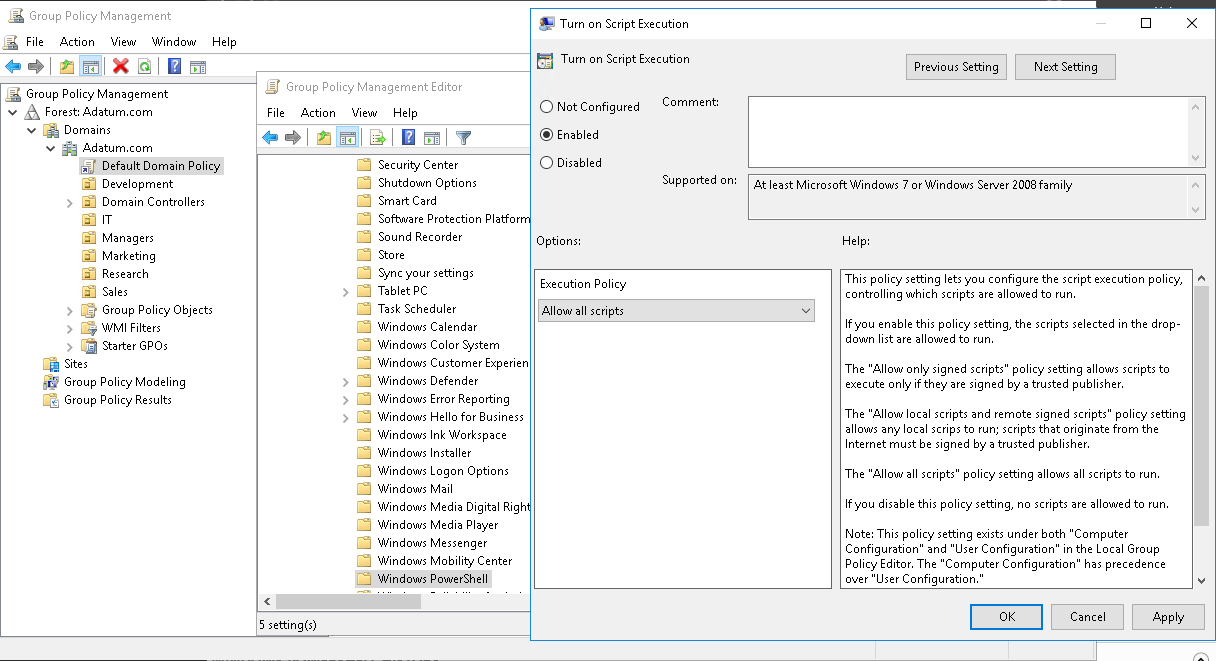
Task: Select the Enabled radio button
Action: tap(546, 135)
